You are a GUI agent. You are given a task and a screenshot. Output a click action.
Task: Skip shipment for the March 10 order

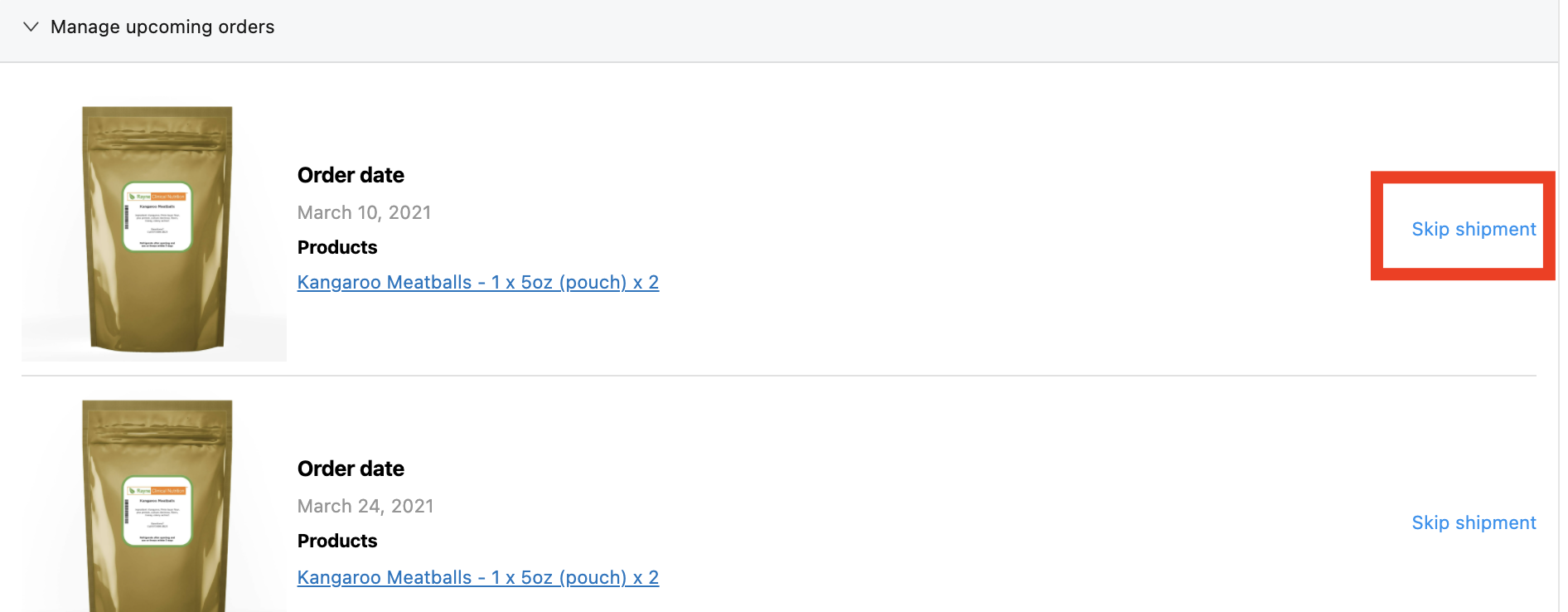point(1474,229)
